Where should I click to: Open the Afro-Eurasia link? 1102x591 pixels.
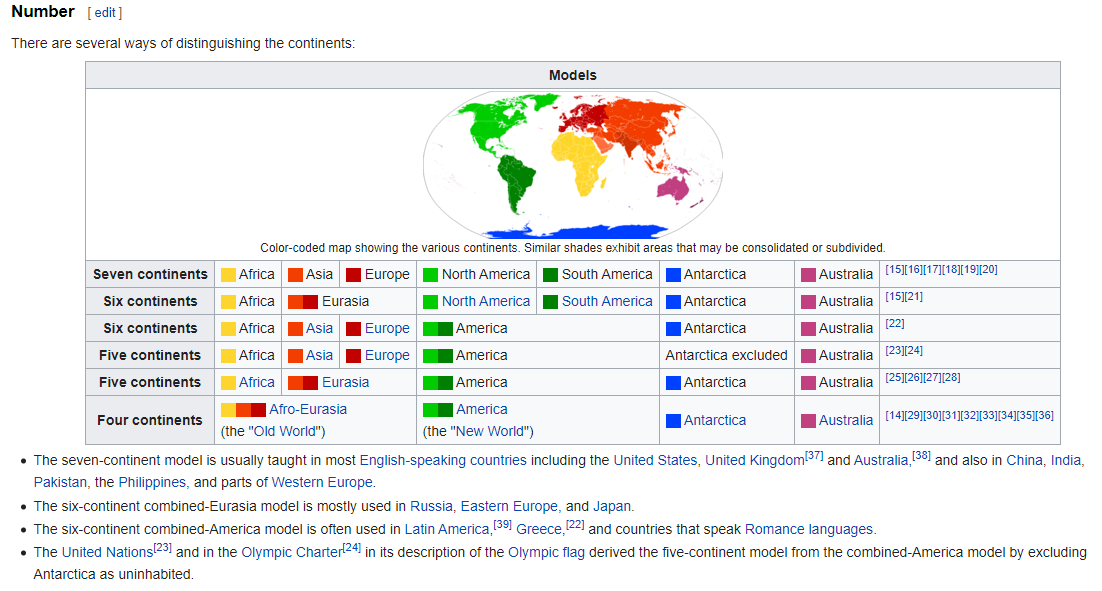tap(308, 409)
